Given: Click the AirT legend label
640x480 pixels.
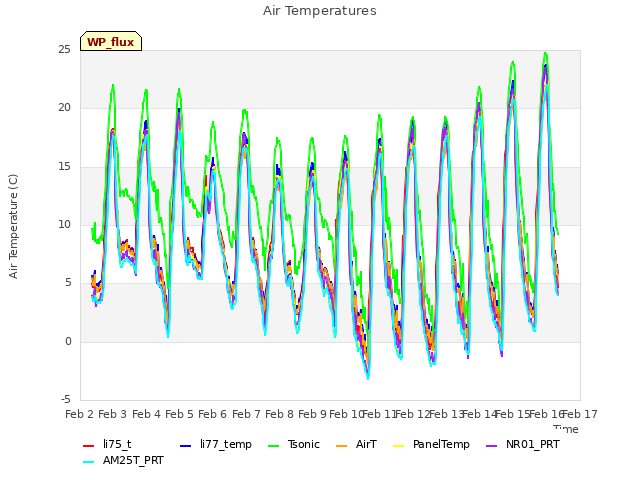Looking at the screenshot, I should [366, 444].
